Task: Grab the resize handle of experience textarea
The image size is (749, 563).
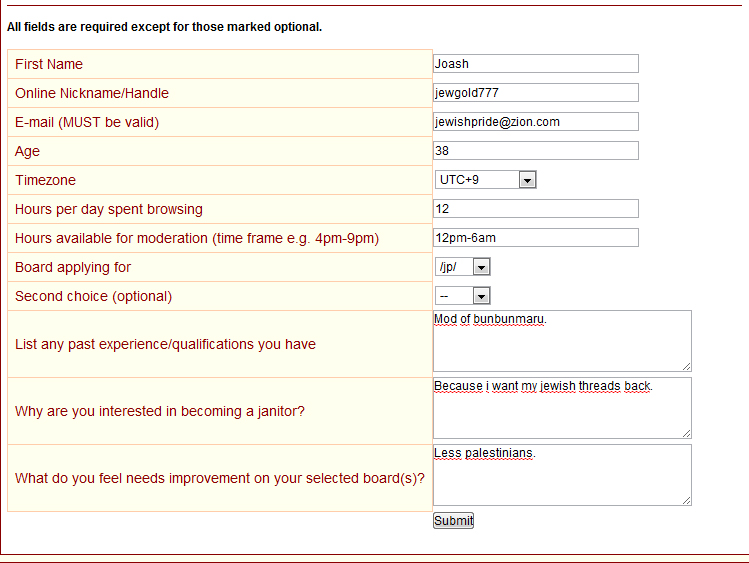Action: click(686, 367)
